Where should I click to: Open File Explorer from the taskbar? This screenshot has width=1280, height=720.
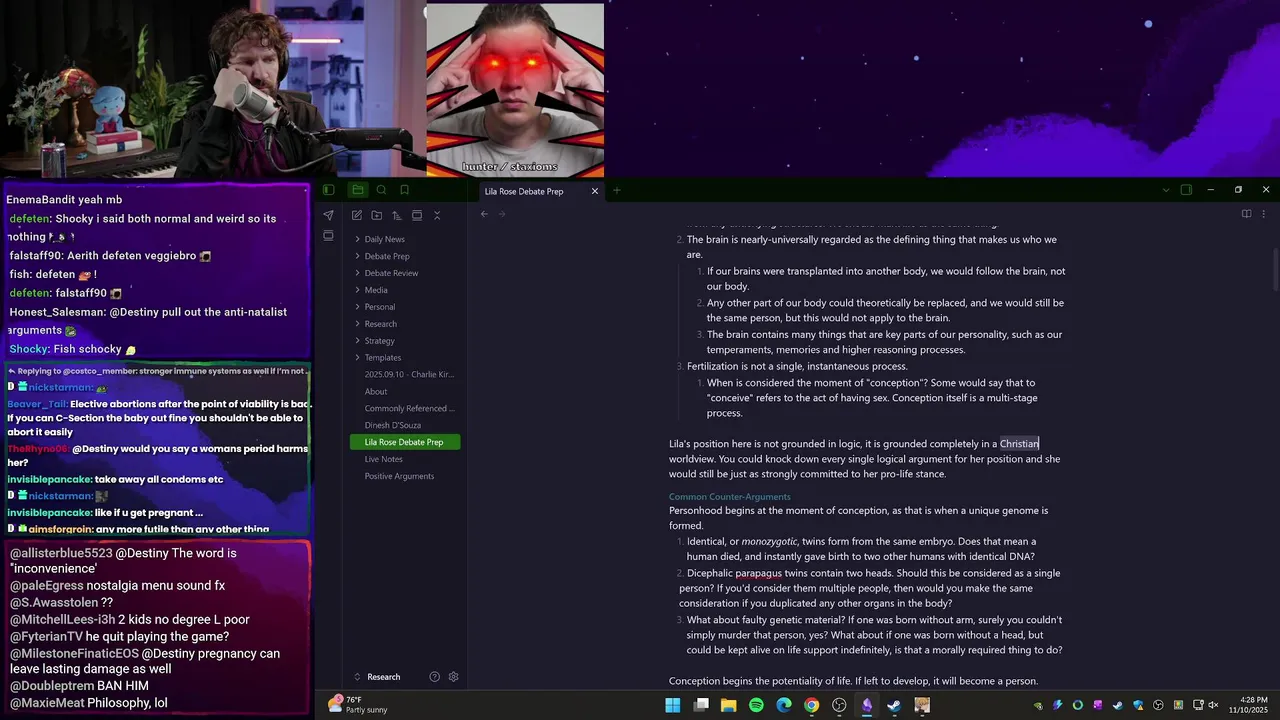click(x=728, y=705)
